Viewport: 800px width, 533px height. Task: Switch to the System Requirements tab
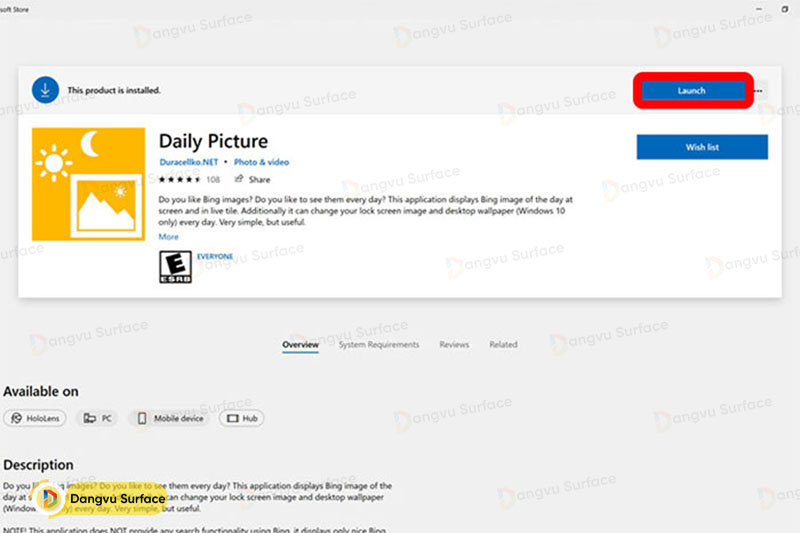(x=379, y=345)
